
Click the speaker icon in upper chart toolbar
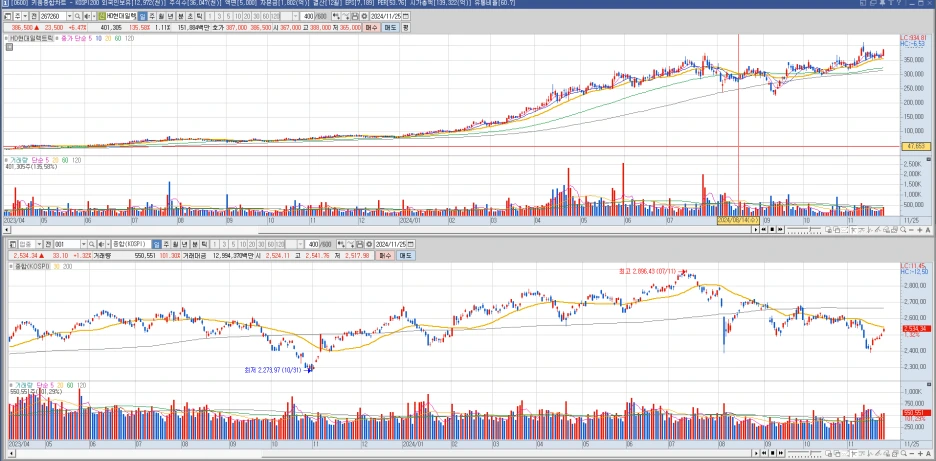pos(87,16)
